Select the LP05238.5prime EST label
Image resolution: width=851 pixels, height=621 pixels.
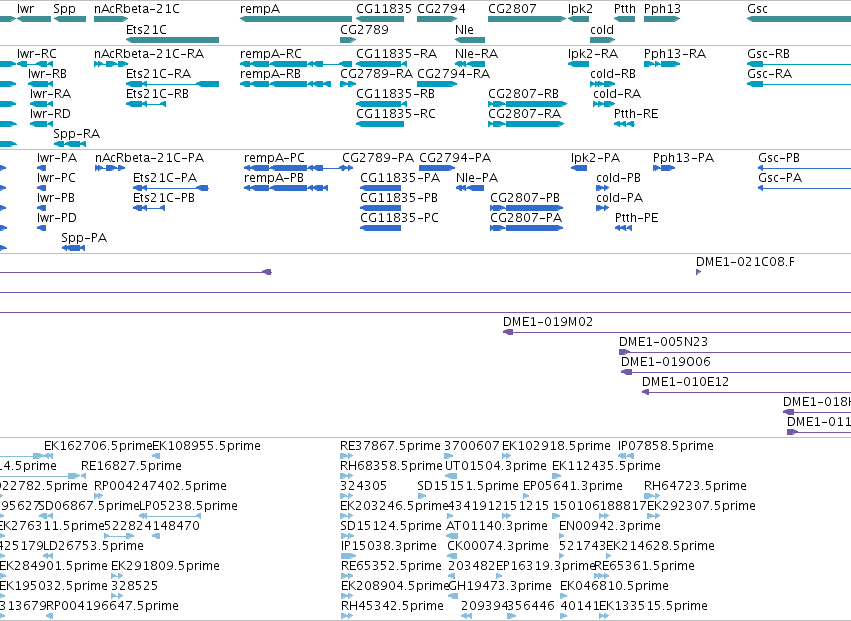point(188,506)
